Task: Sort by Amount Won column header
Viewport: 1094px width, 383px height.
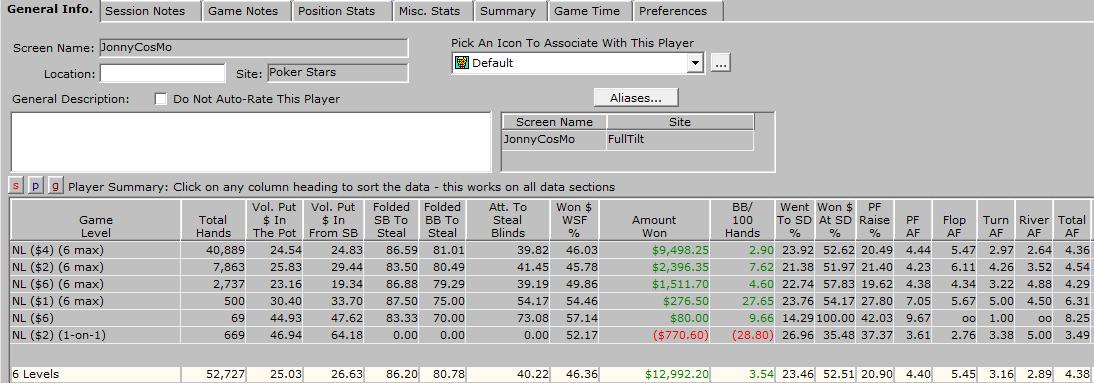Action: pos(654,220)
